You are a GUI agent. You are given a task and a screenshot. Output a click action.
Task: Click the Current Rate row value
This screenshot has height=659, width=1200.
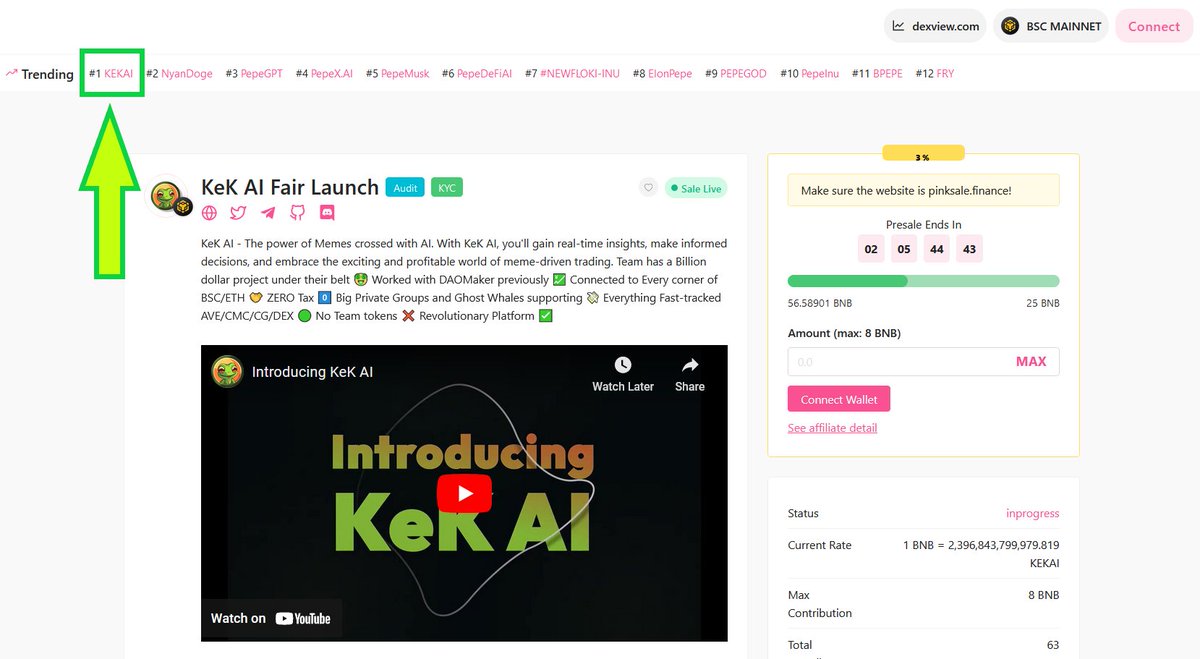[x=980, y=554]
